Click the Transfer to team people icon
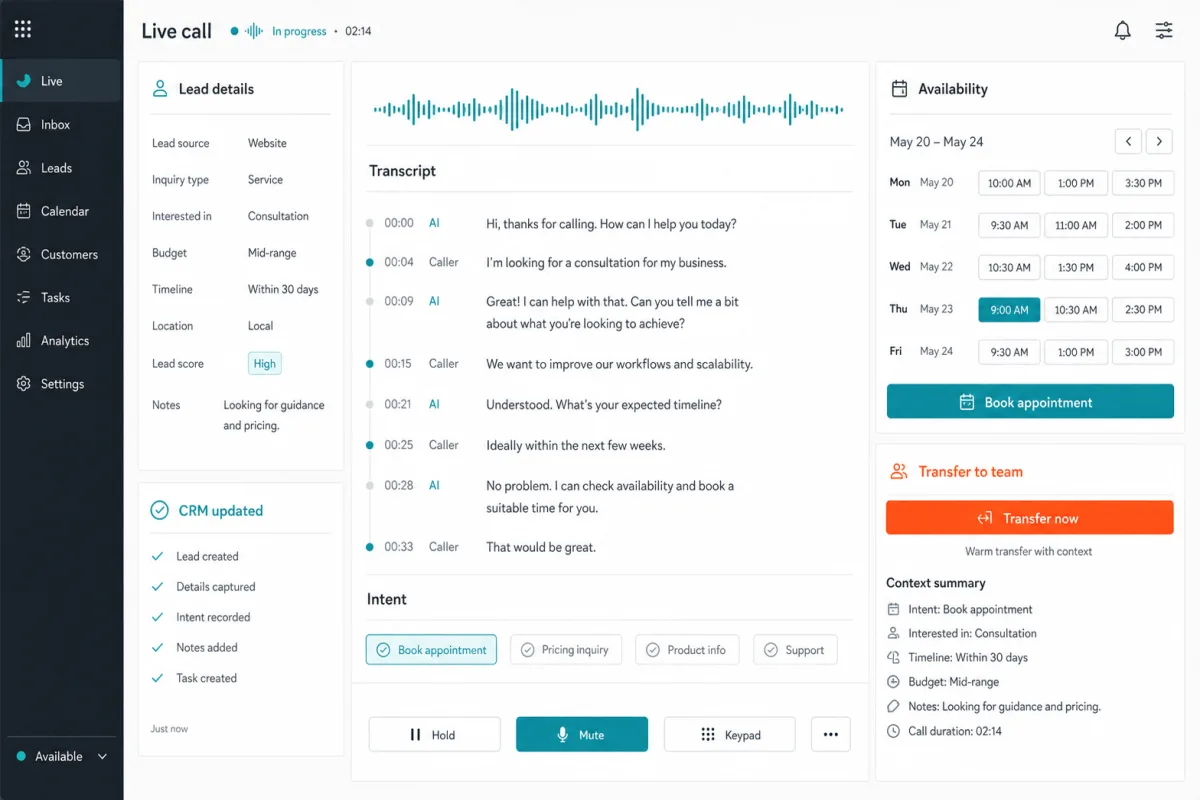 899,471
